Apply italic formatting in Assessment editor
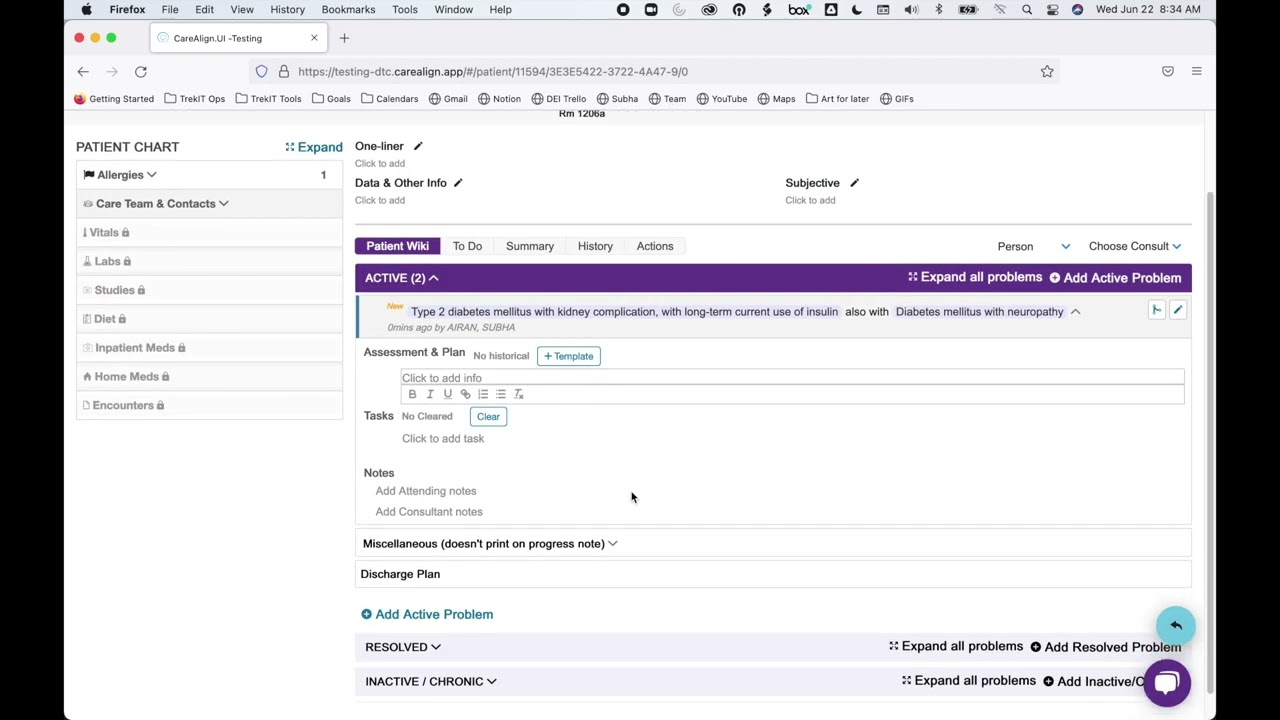Image resolution: width=1280 pixels, height=720 pixels. click(430, 394)
